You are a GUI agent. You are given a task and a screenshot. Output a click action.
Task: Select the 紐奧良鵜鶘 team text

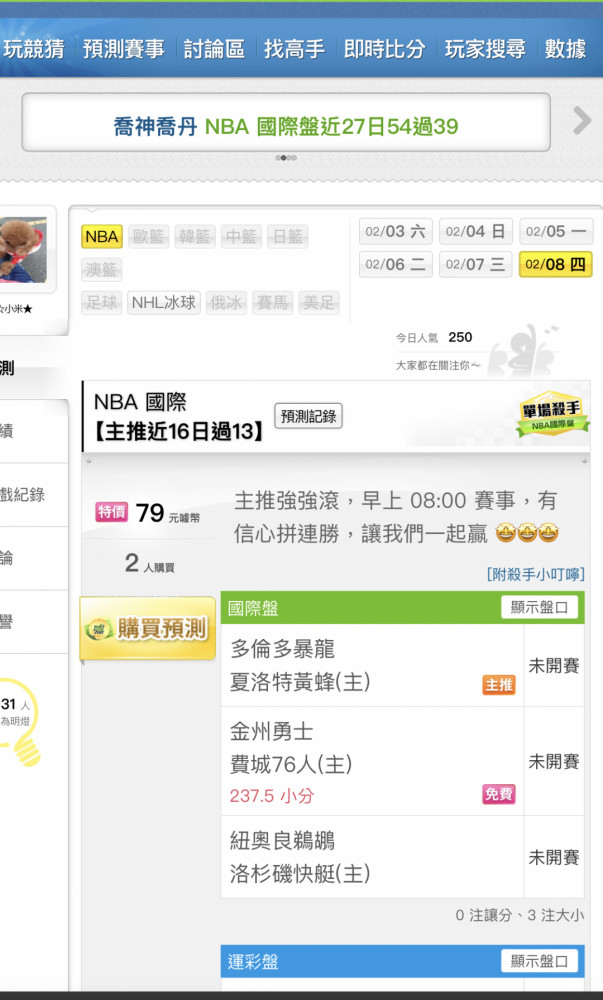(x=282, y=841)
